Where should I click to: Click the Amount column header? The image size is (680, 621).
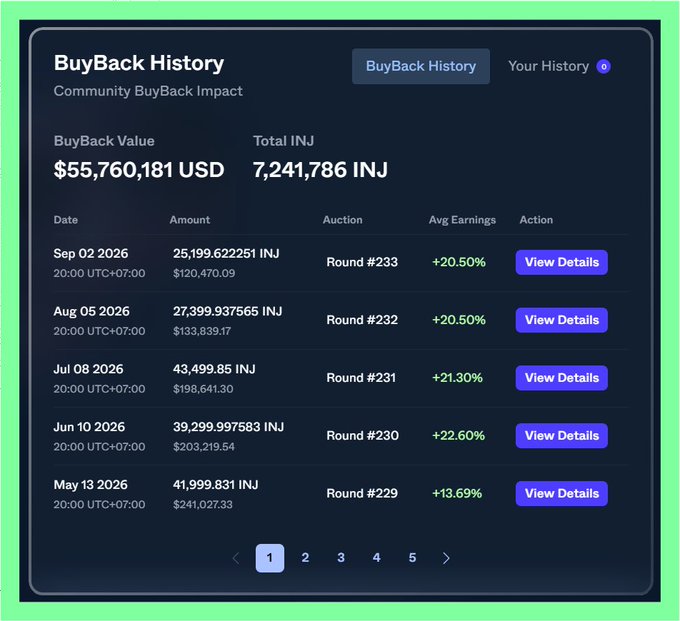click(x=190, y=220)
